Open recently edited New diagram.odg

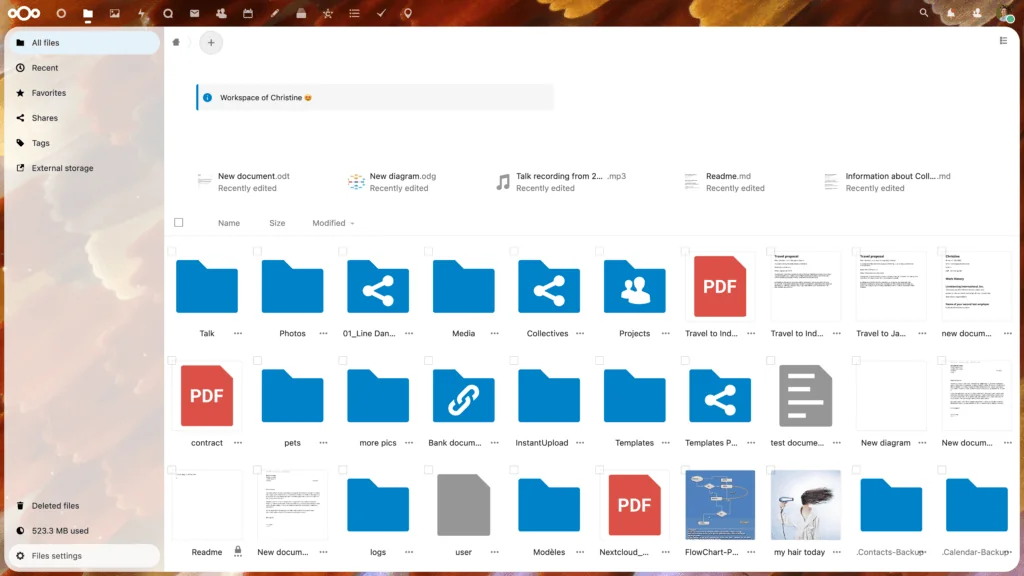point(392,182)
